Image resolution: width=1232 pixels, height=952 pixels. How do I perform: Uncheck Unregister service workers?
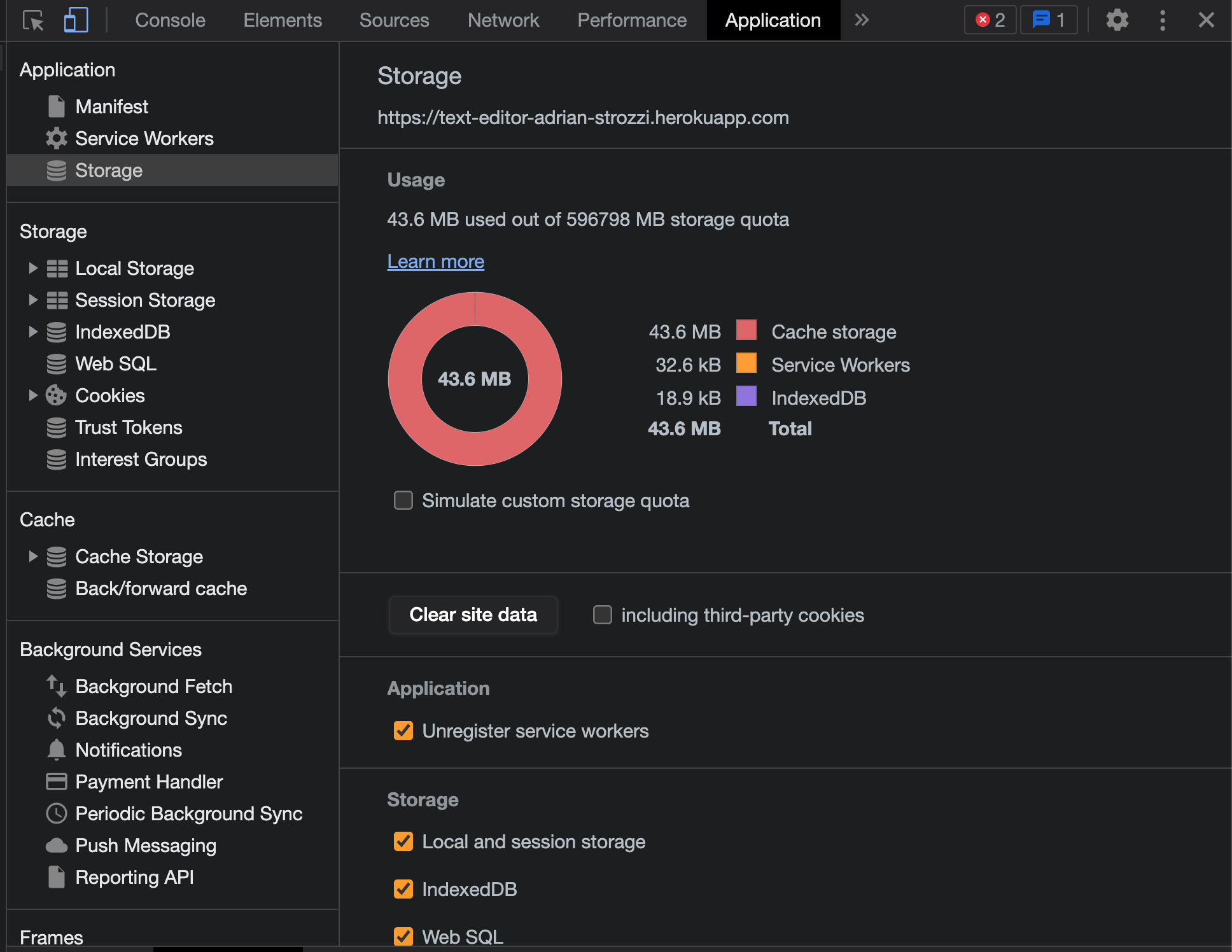coord(403,731)
